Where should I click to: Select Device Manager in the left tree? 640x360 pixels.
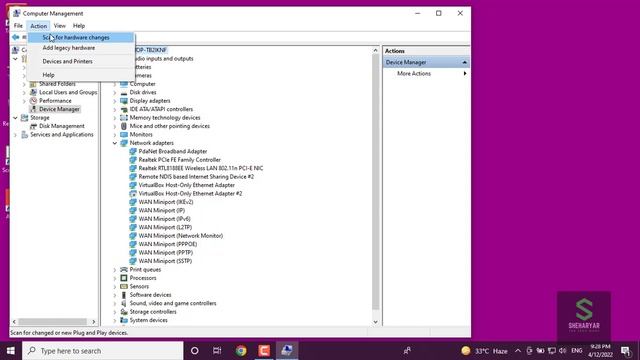pos(59,109)
